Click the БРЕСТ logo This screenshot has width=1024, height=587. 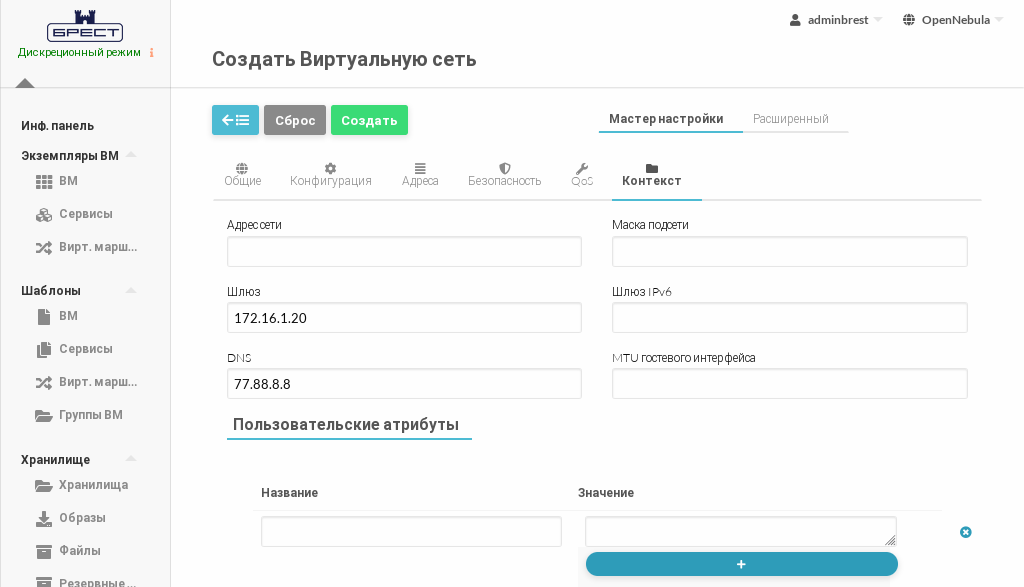pos(85,27)
